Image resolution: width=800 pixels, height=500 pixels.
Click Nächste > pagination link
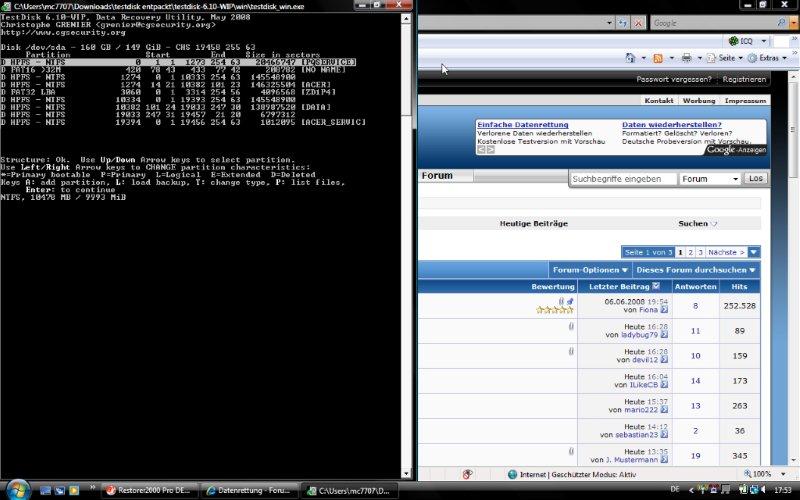coord(726,252)
